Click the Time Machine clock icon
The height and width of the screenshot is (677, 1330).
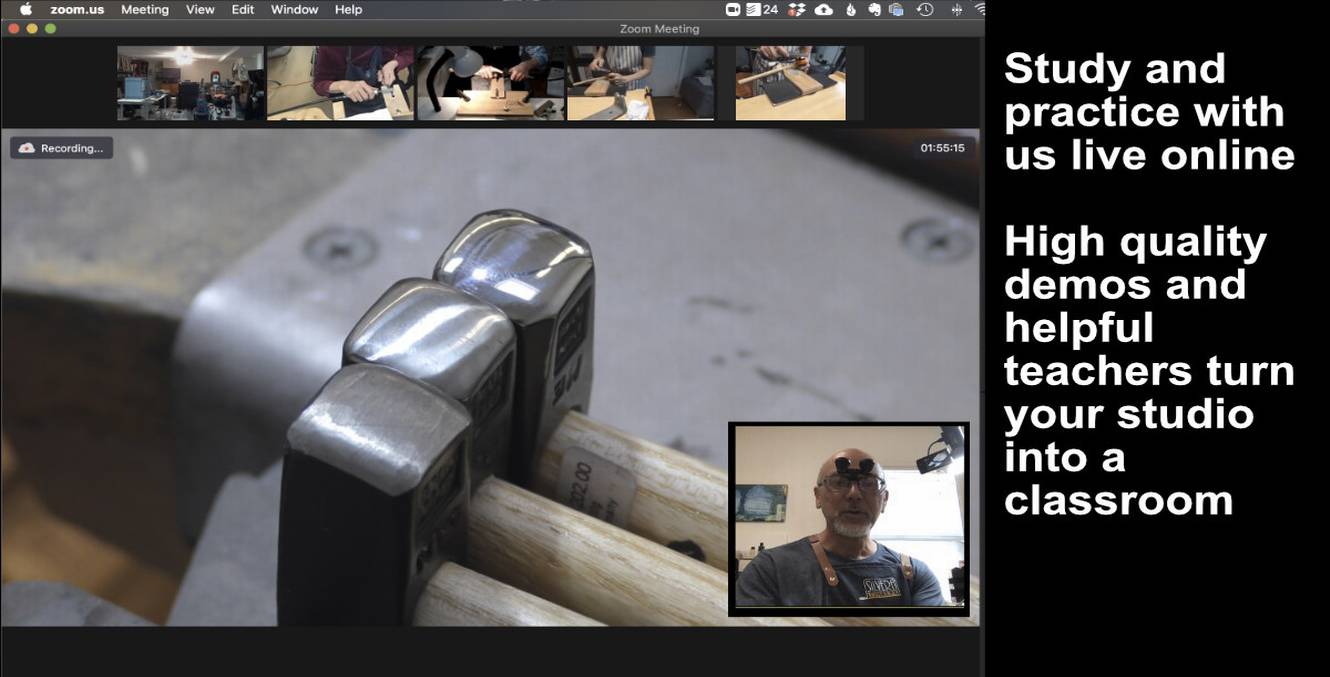coord(925,10)
